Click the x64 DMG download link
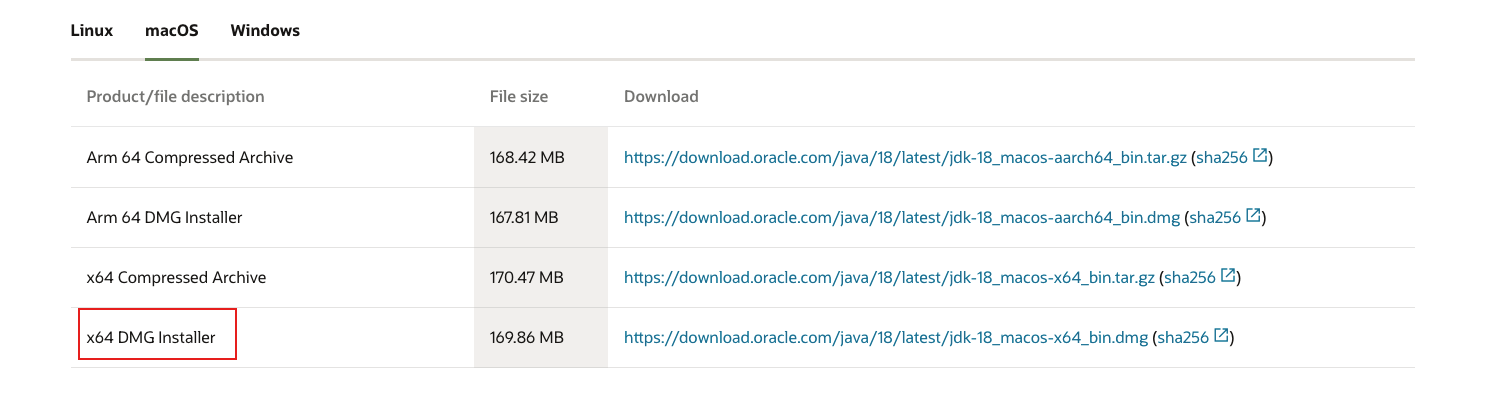The image size is (1491, 417). click(886, 338)
